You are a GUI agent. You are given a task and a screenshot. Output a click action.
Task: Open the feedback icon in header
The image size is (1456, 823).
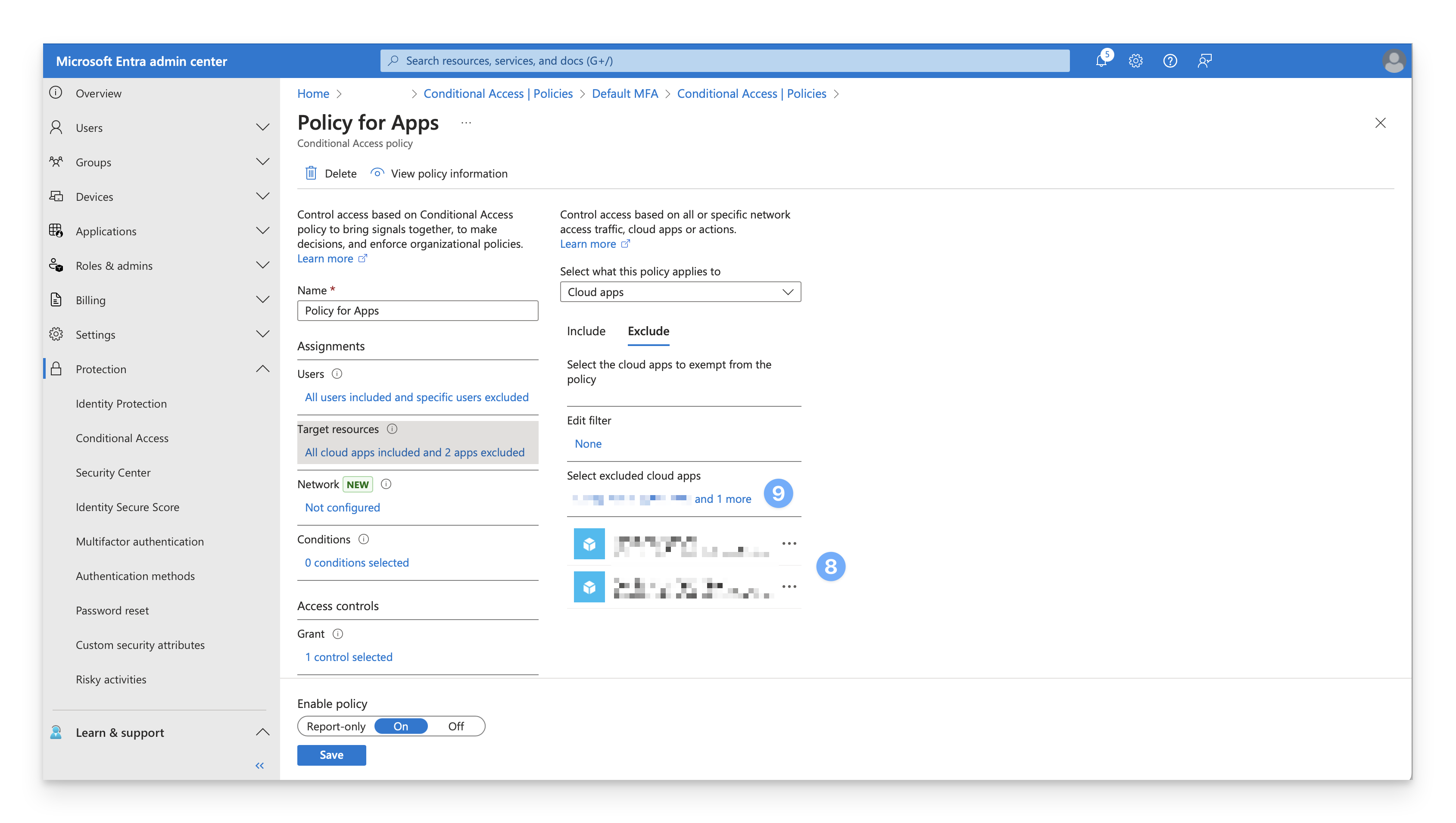pyautogui.click(x=1204, y=61)
